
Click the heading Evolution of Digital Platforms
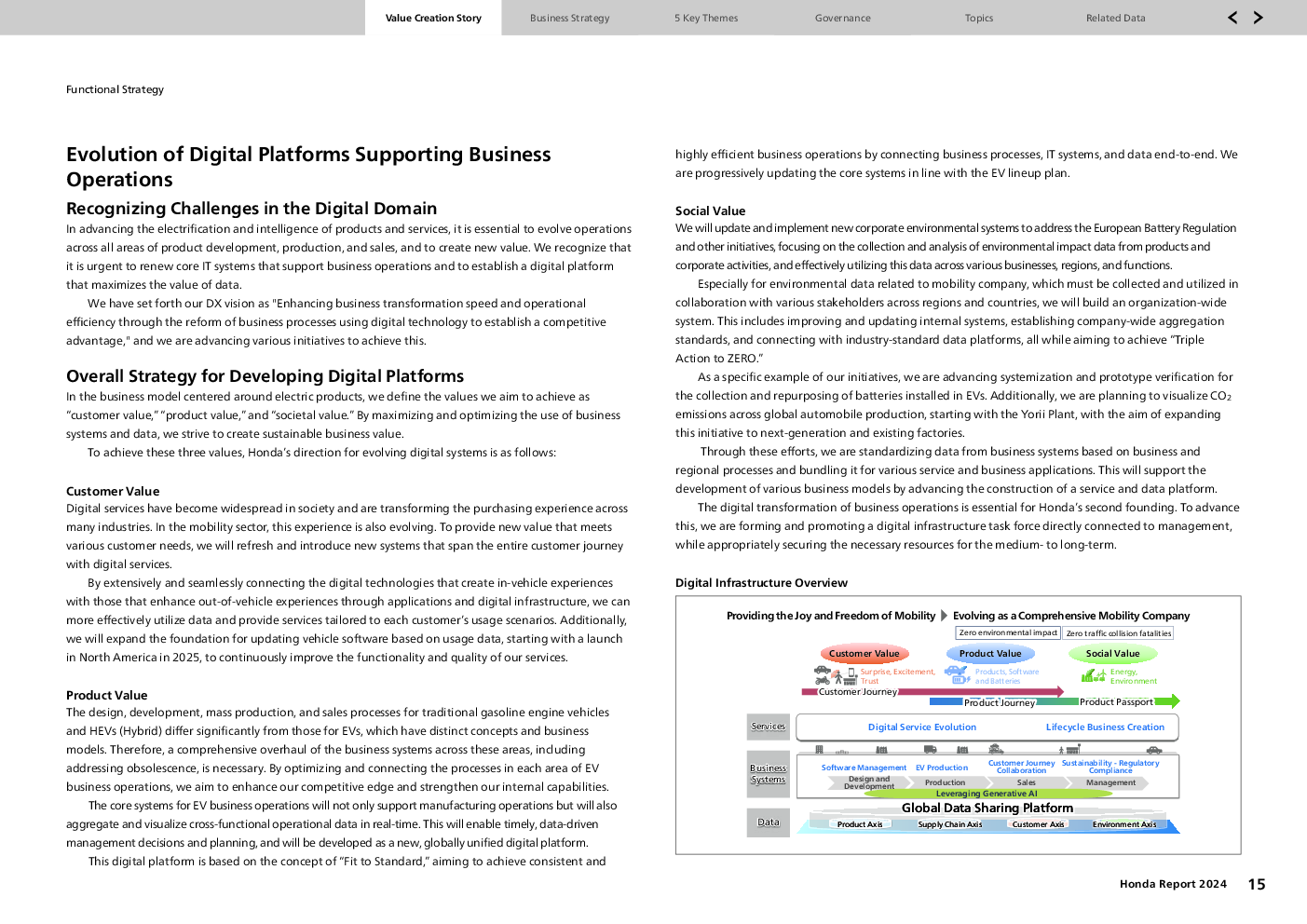tap(308, 167)
